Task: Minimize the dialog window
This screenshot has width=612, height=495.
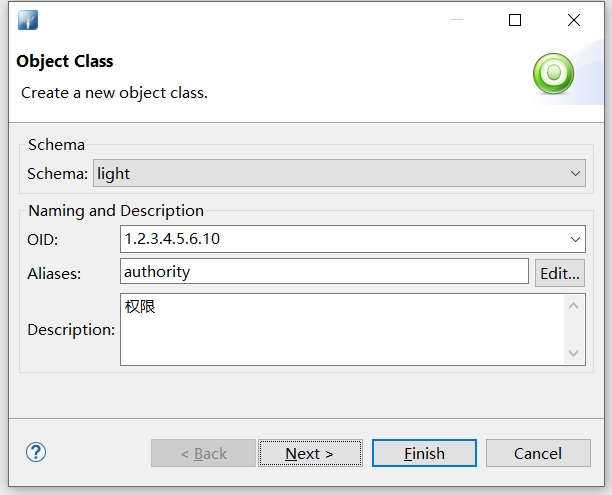Action: [456, 20]
